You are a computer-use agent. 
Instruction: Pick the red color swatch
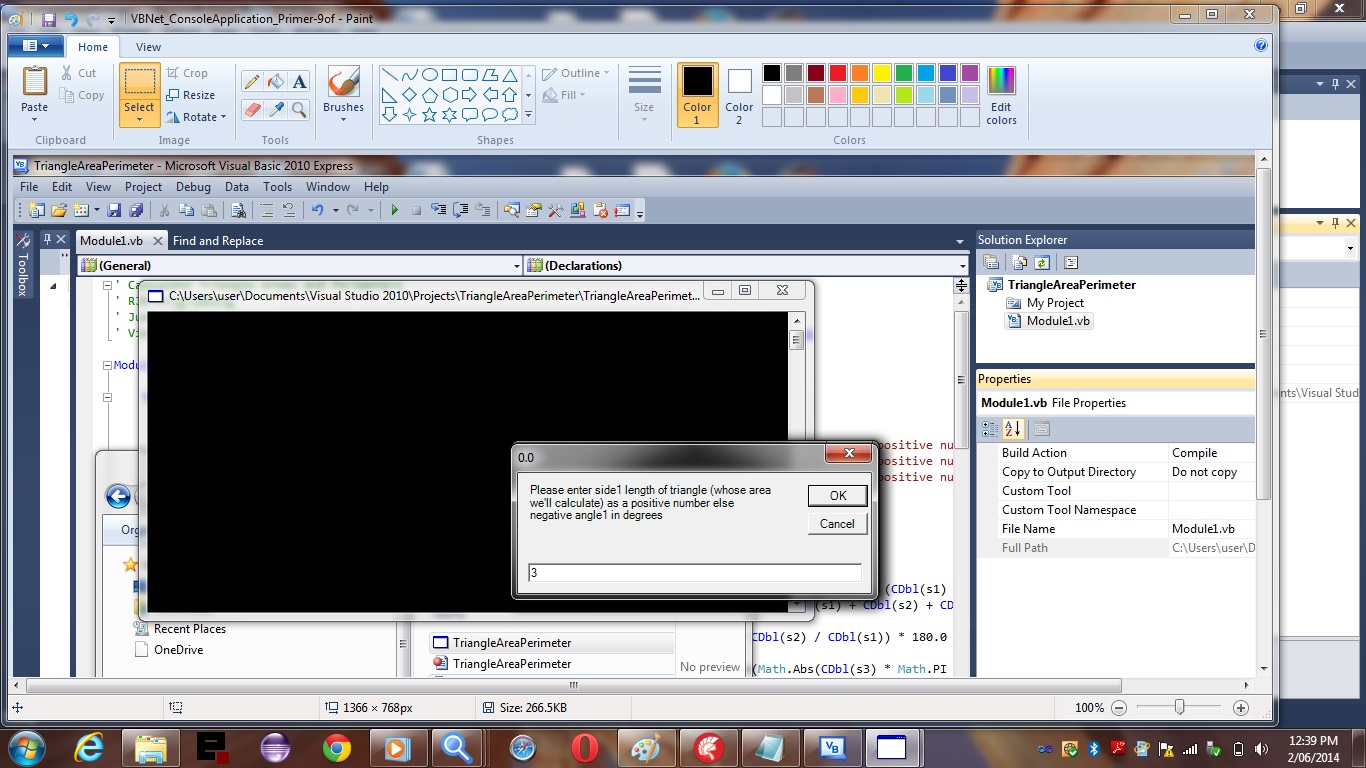pyautogui.click(x=838, y=73)
